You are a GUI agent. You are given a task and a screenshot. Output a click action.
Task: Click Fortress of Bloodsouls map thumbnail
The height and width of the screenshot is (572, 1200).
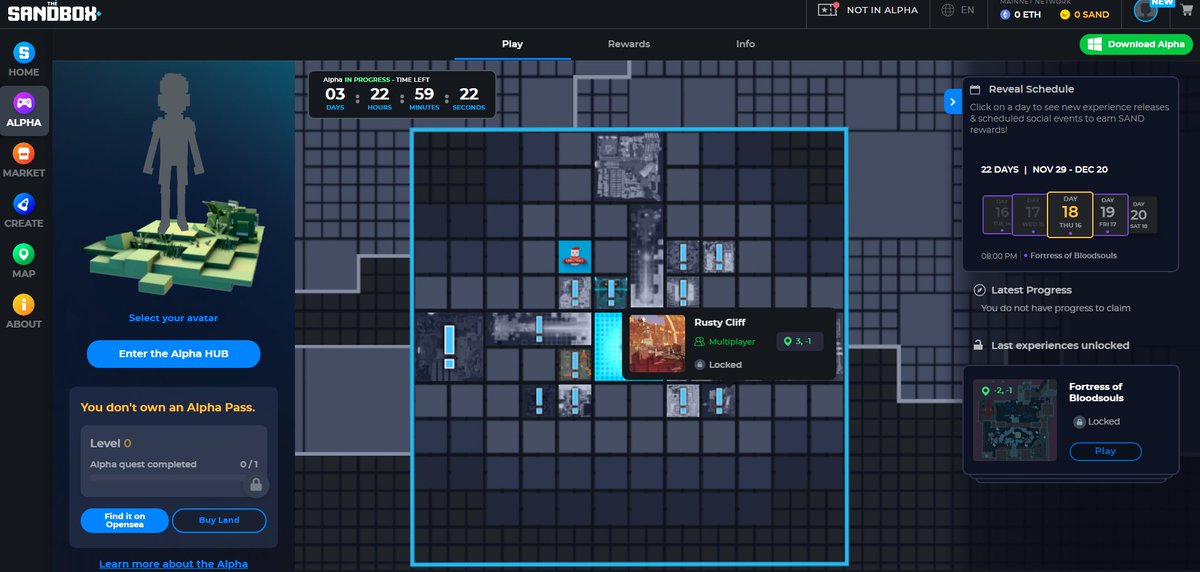1015,418
